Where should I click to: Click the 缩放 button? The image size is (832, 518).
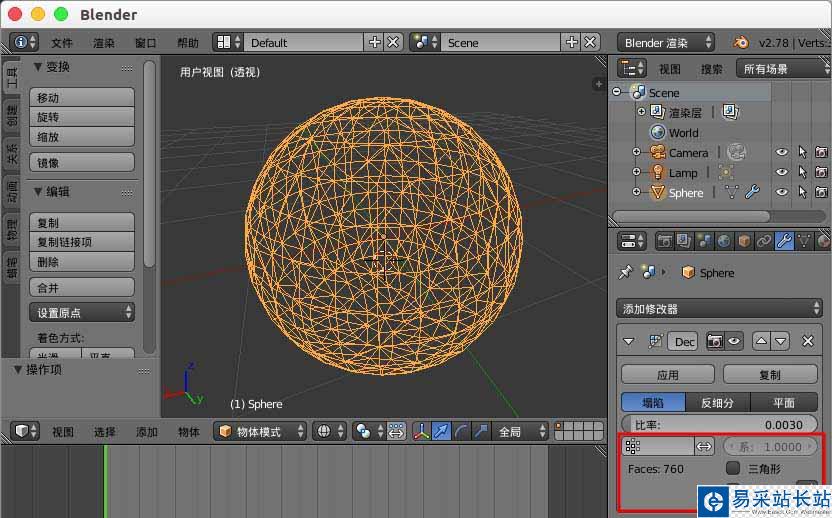tap(82, 137)
